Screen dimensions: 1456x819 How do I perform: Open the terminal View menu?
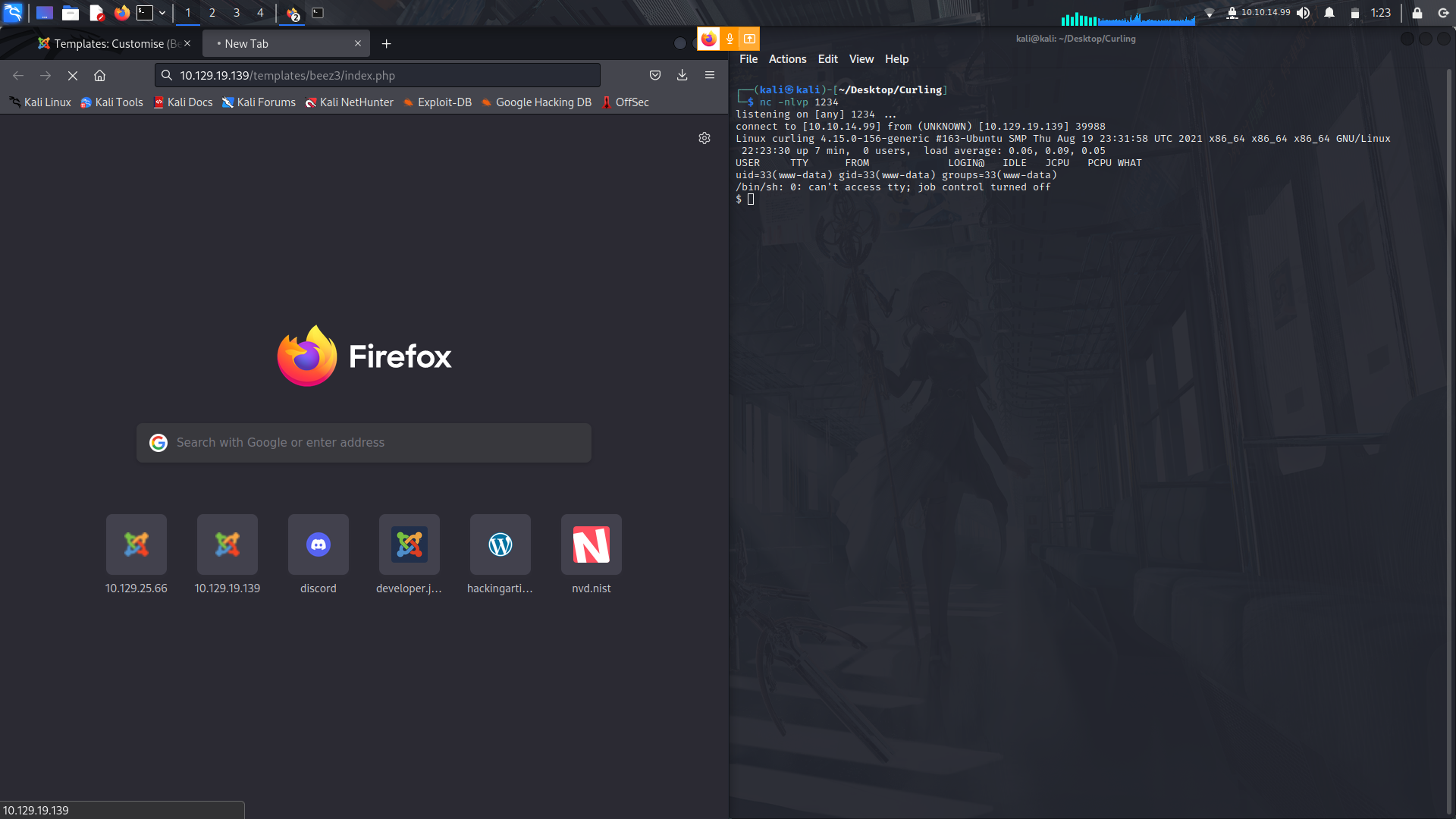pos(861,59)
